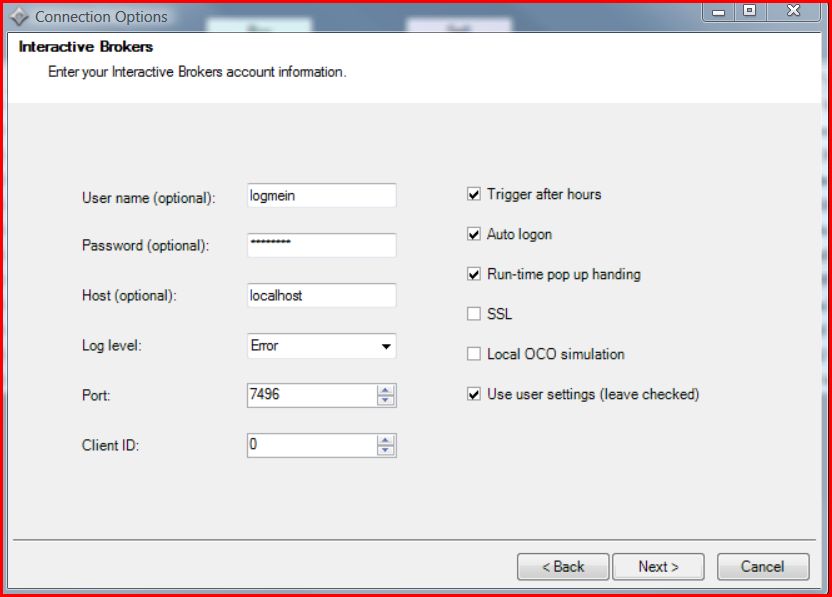The image size is (832, 597).
Task: Decrease Client ID with down arrow
Action: pyautogui.click(x=386, y=450)
